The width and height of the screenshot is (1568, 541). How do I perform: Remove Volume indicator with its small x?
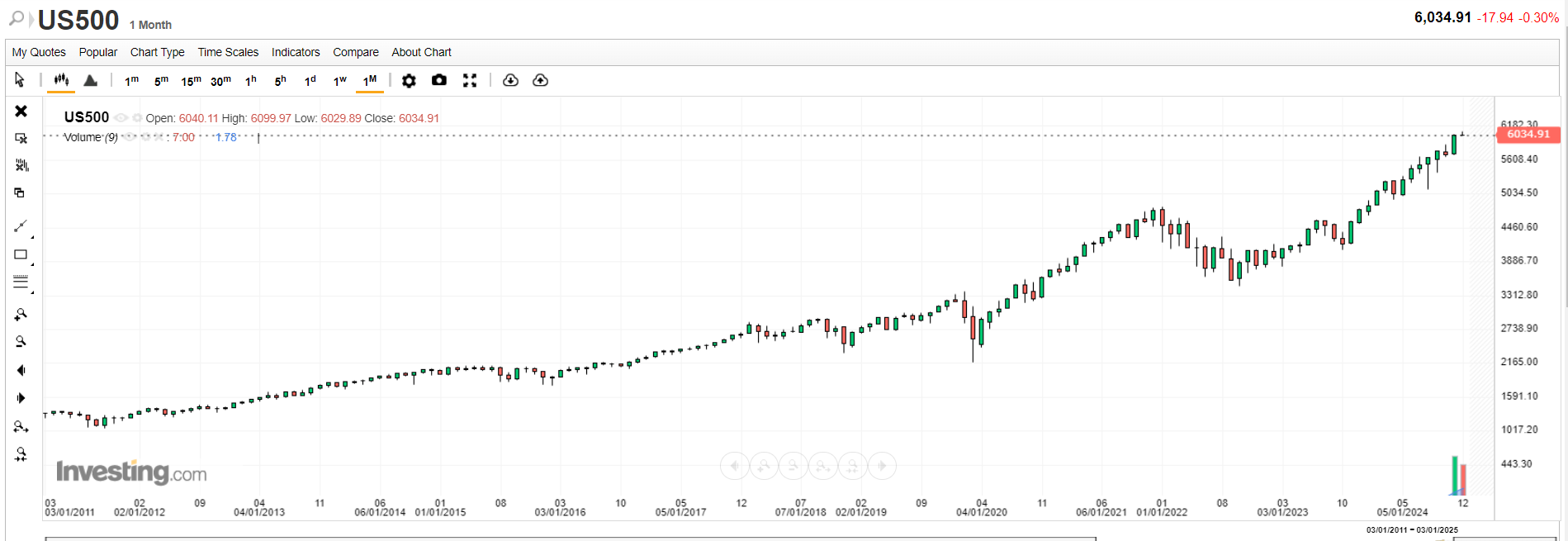click(x=159, y=137)
